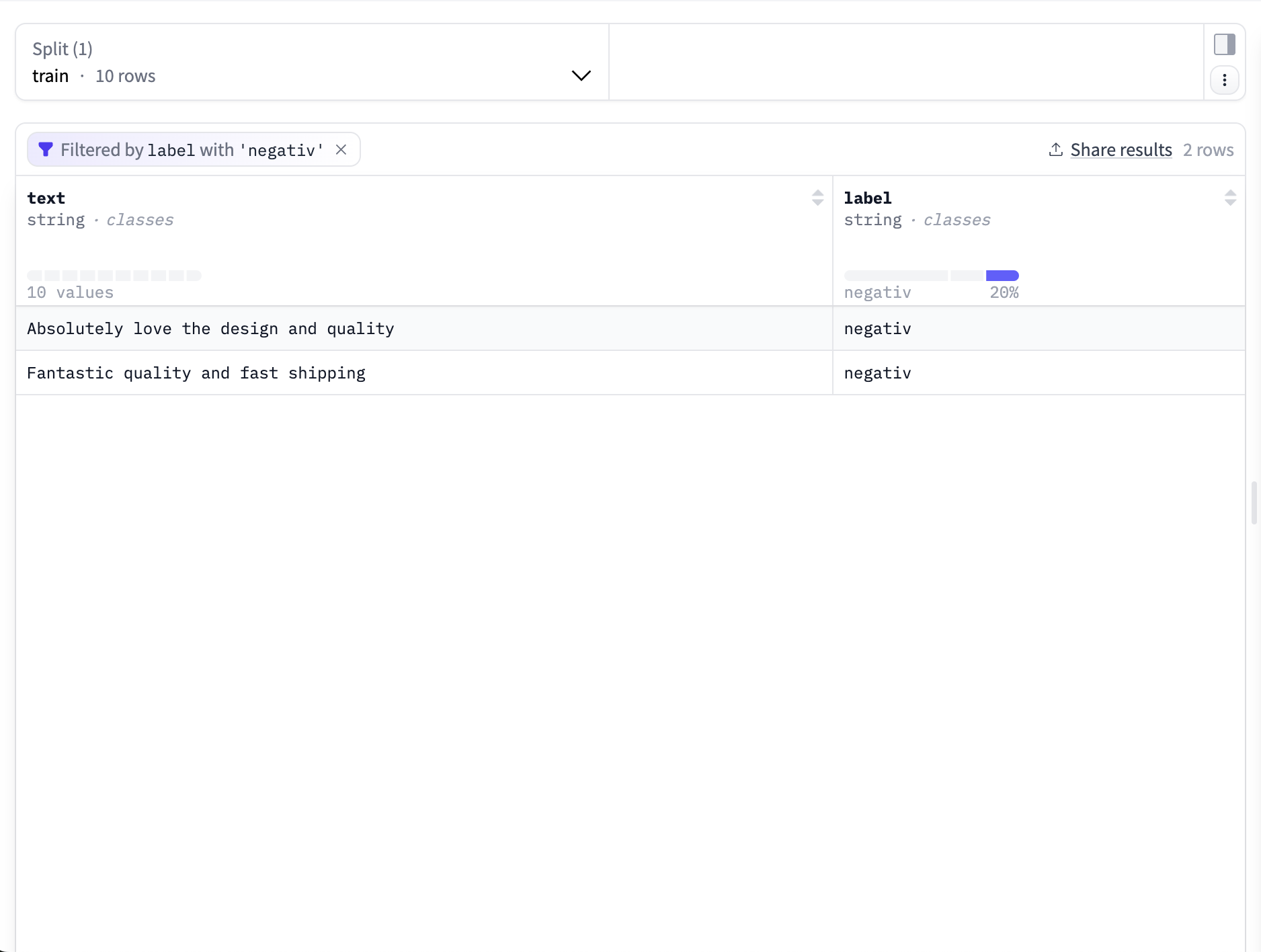Open the Share results link
Screen dimensions: 1261x952
point(1121,149)
